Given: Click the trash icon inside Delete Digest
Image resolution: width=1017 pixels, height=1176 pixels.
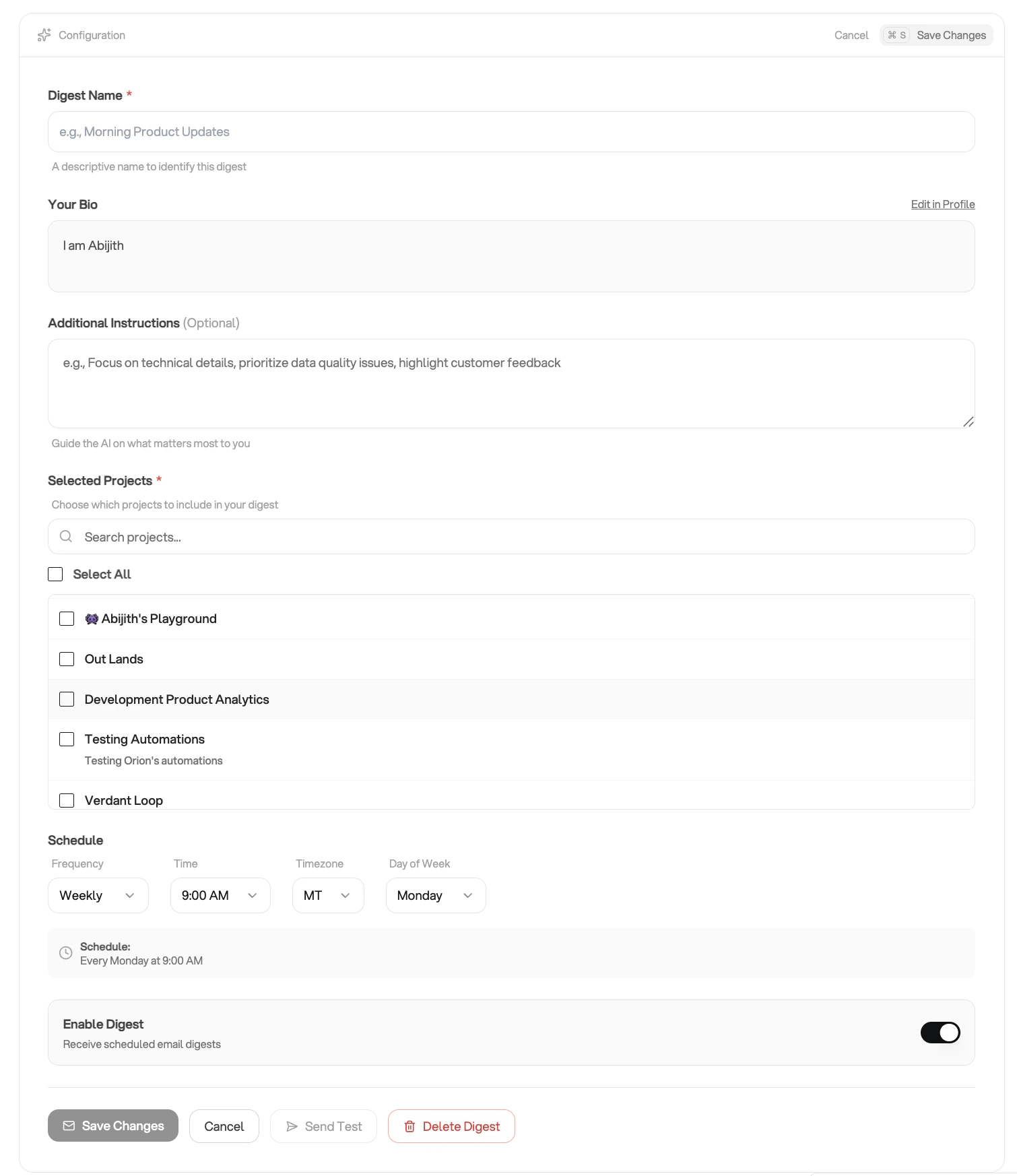Looking at the screenshot, I should pyautogui.click(x=409, y=1125).
